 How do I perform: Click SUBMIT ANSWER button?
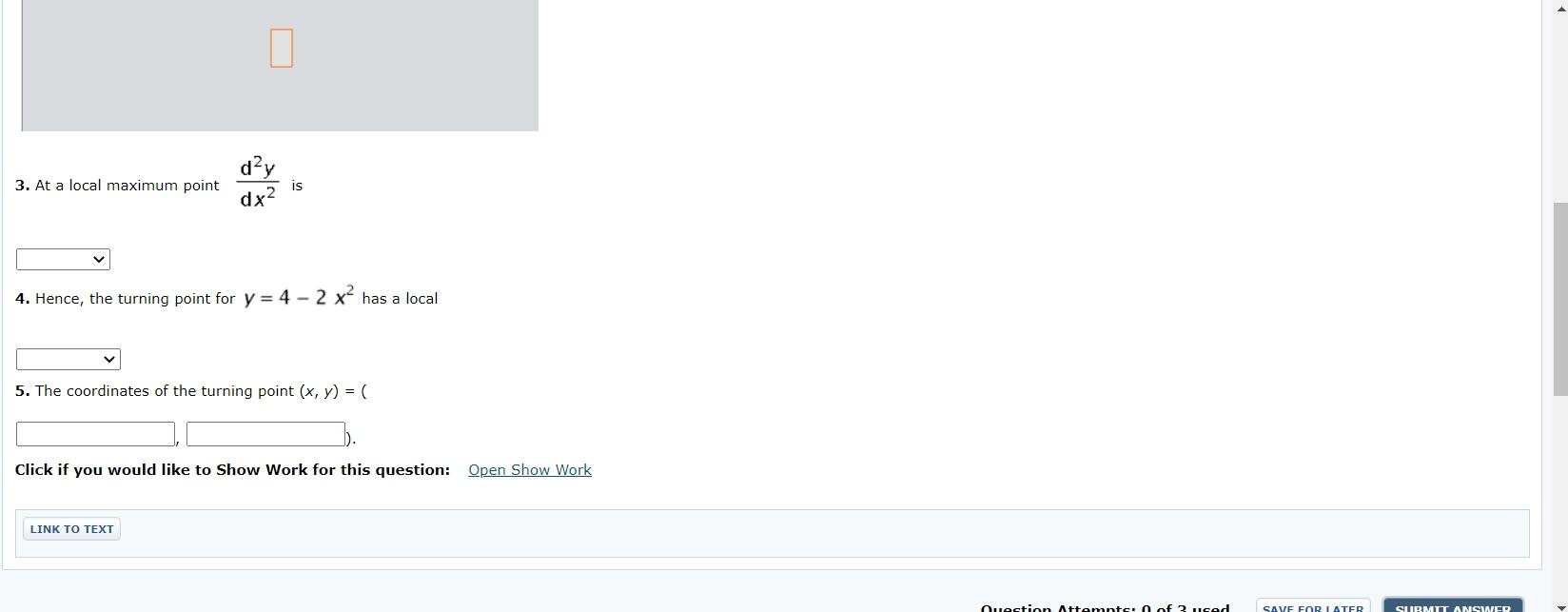(x=1452, y=606)
